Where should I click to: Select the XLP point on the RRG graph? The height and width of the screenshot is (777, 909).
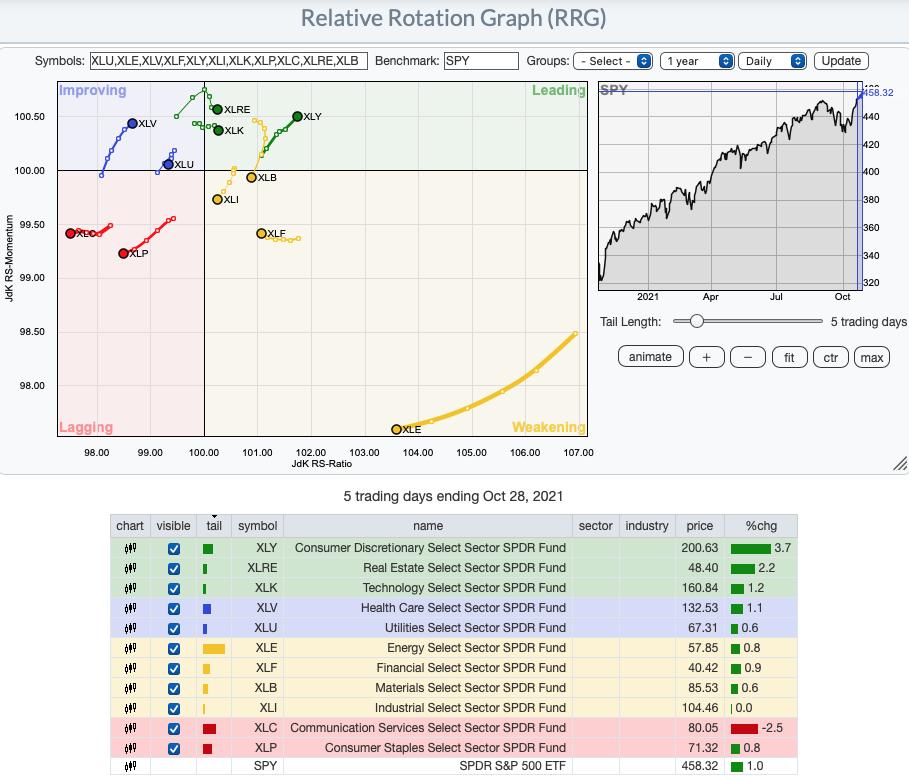click(x=123, y=253)
